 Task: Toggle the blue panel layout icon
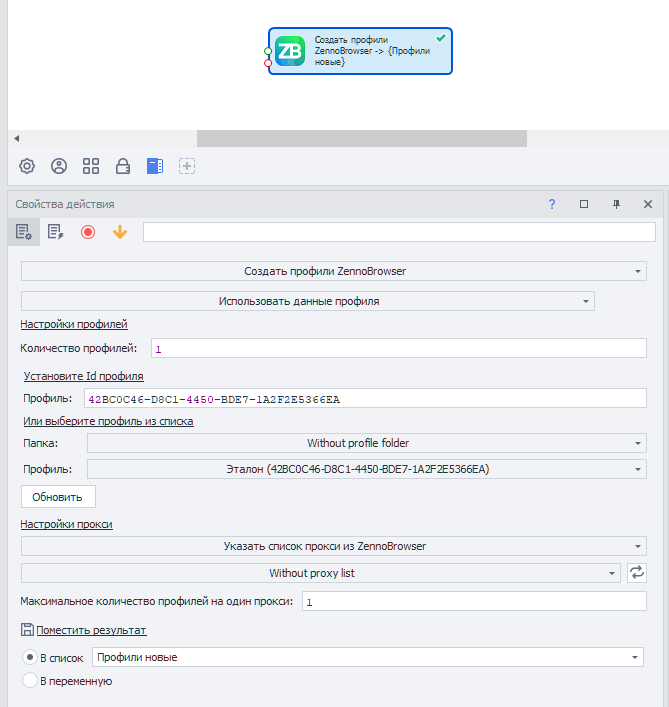coord(155,166)
